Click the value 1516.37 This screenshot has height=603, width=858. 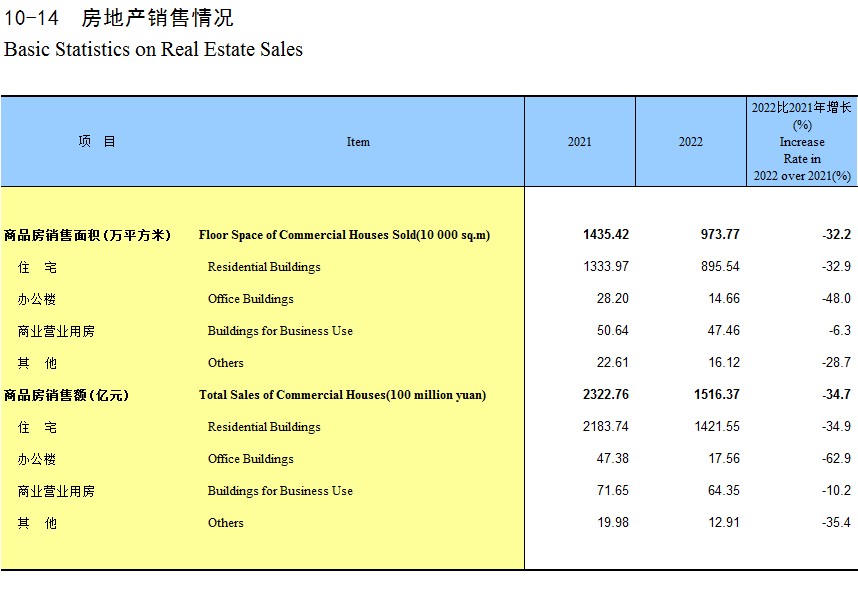click(717, 395)
